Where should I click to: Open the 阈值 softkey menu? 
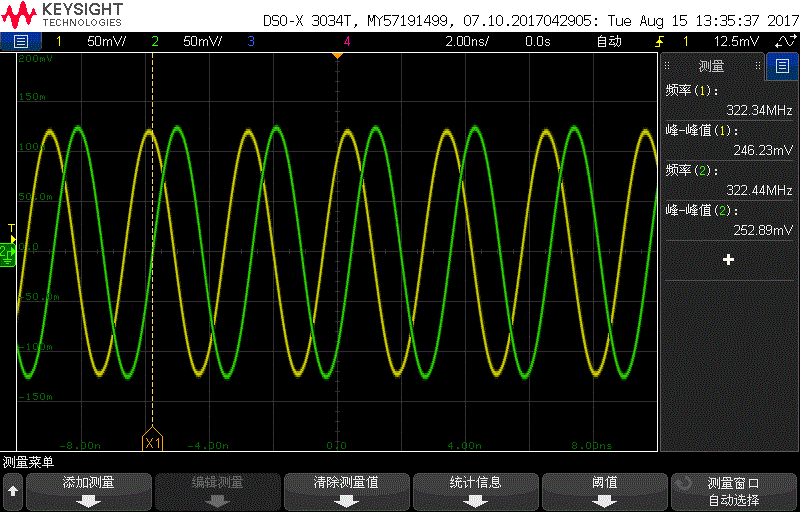[605, 491]
